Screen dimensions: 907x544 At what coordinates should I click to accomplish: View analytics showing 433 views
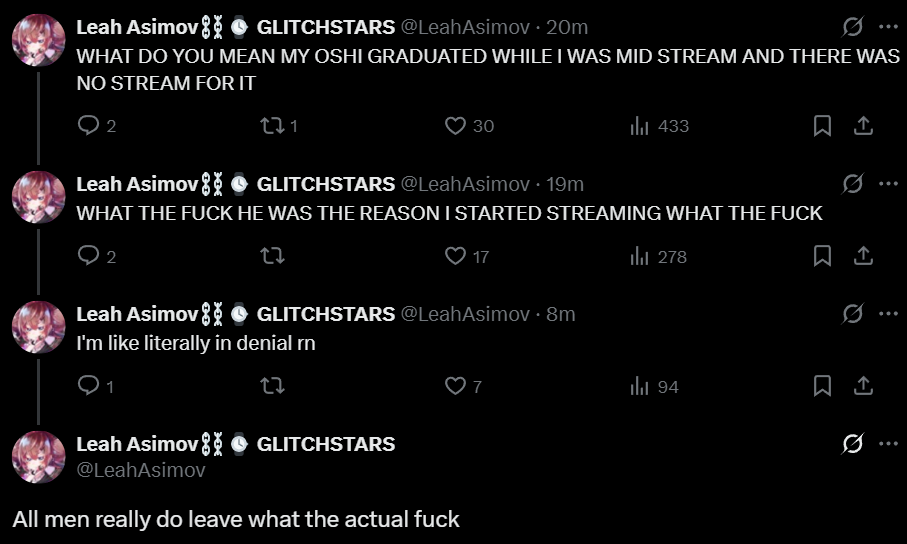[x=640, y=126]
